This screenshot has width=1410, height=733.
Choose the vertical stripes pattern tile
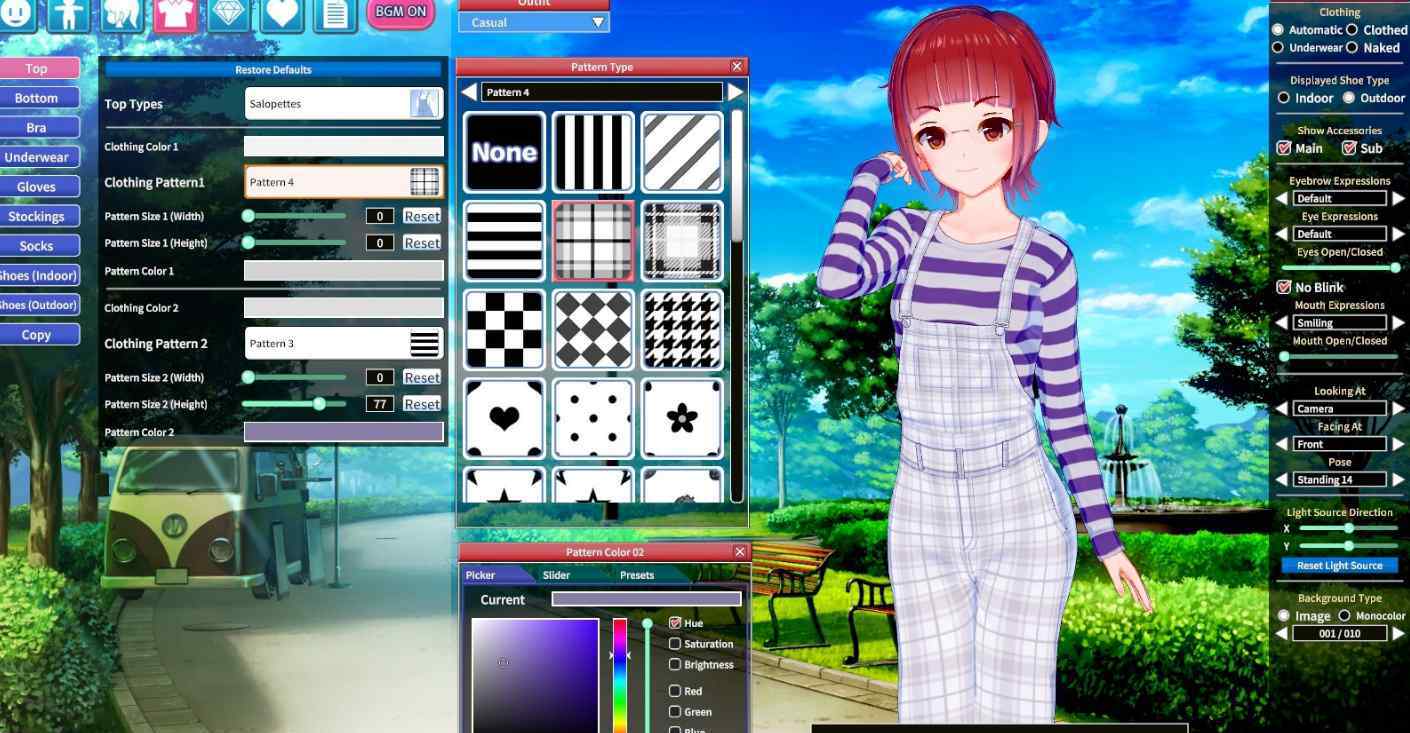[x=593, y=152]
